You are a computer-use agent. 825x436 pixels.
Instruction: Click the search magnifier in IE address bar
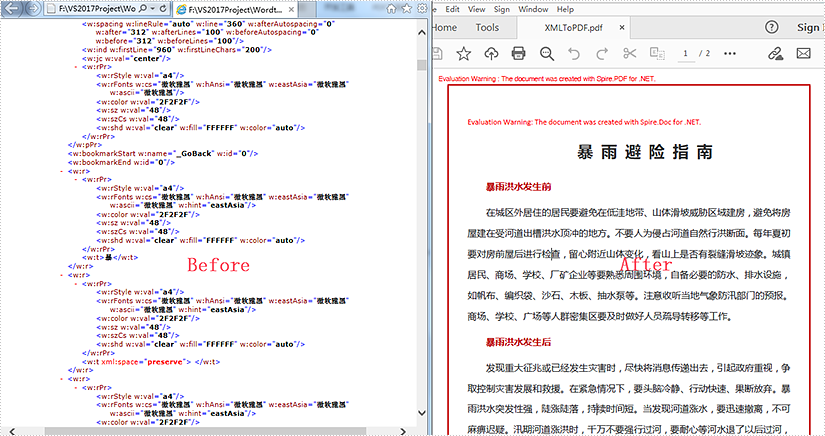[143, 9]
